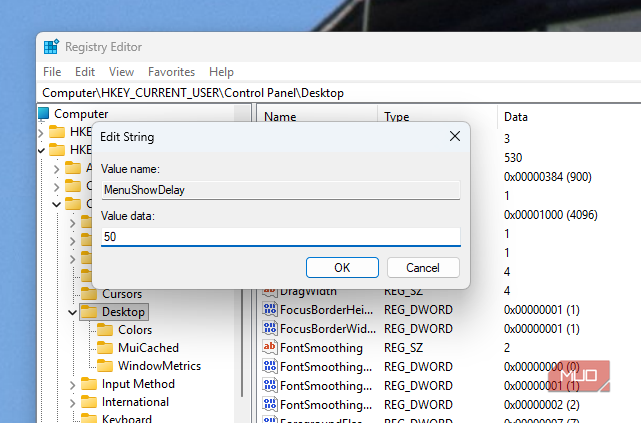Click FontSmoothing... icon with data 0x00000000 (0)
The width and height of the screenshot is (641, 423).
[270, 366]
